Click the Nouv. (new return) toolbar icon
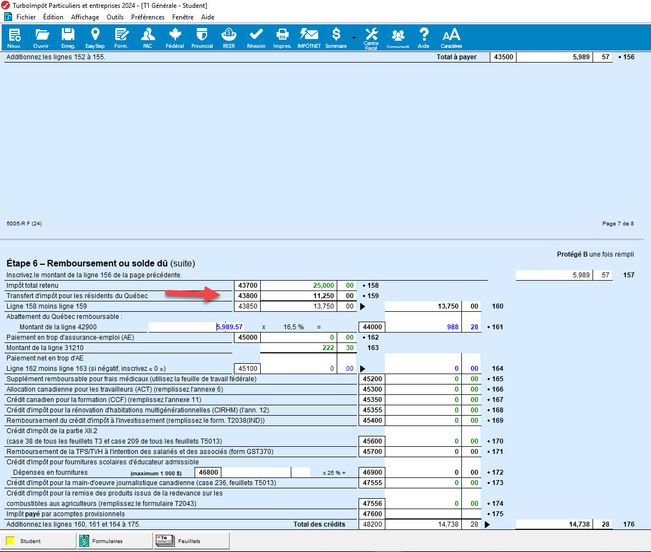This screenshot has width=651, height=552. (14, 38)
